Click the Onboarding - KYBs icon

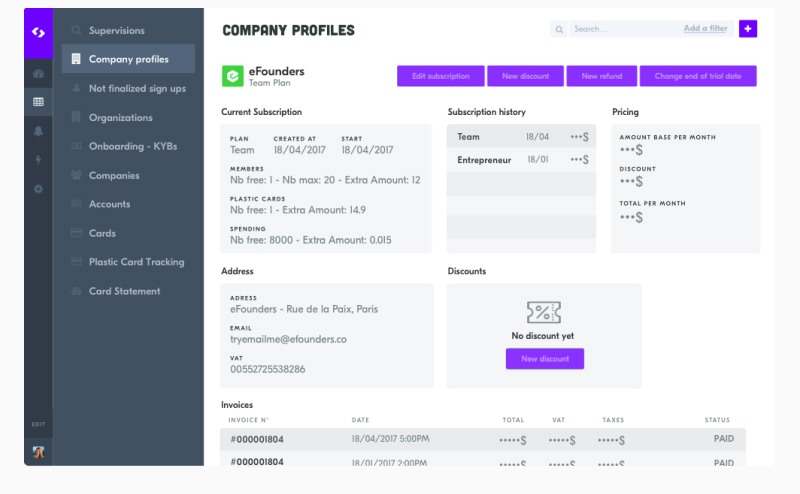coord(76,146)
